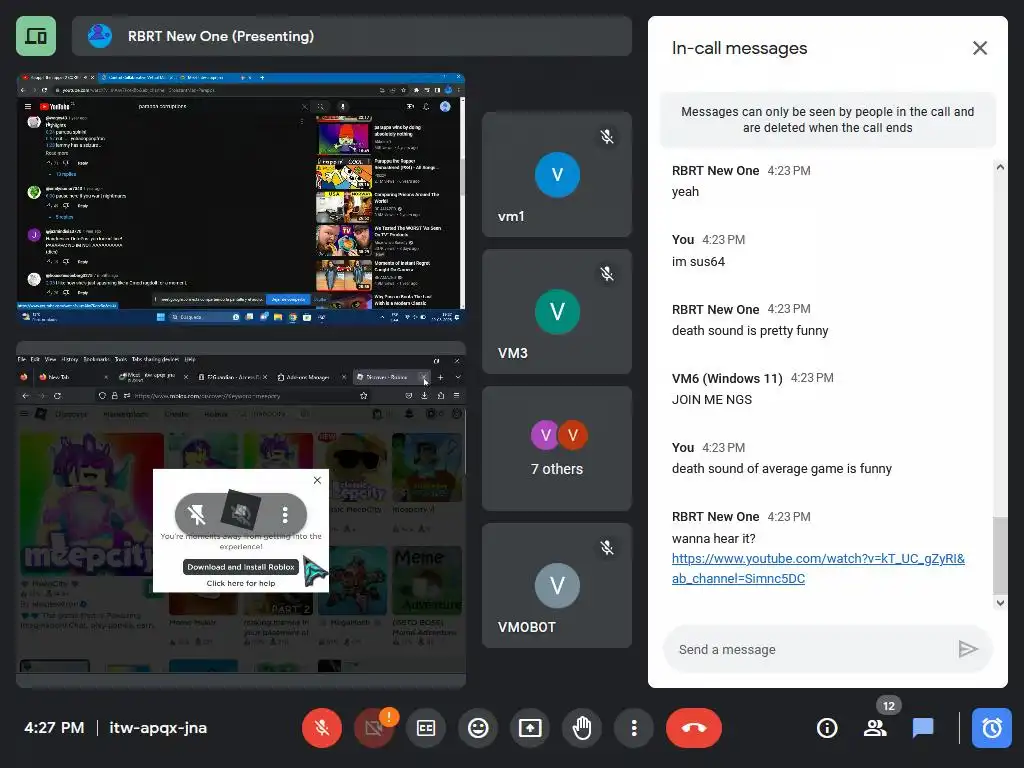Click the chat scrollbar thumb

pyautogui.click(x=1000, y=554)
